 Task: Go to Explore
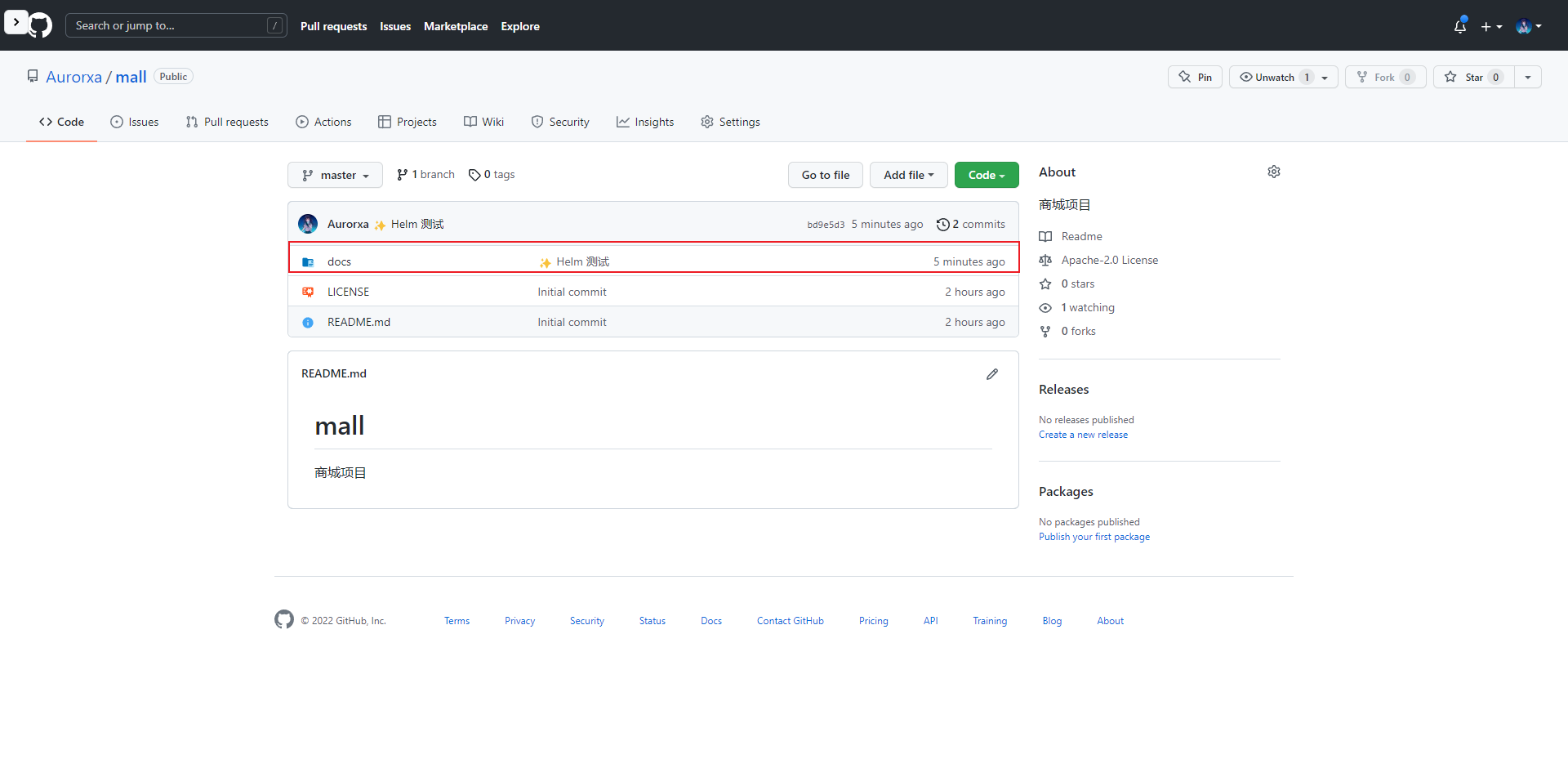pos(520,26)
